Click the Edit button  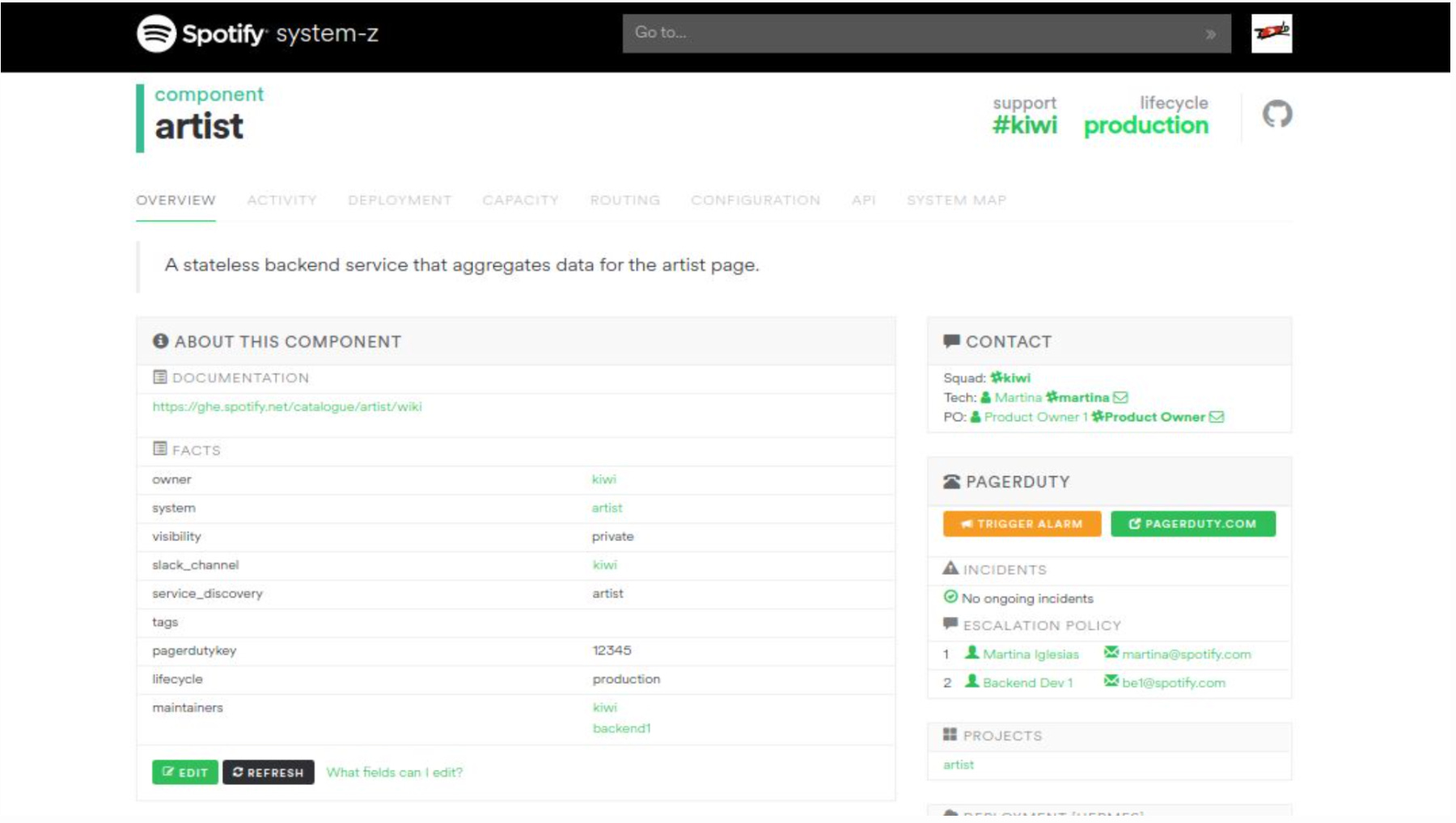[184, 772]
